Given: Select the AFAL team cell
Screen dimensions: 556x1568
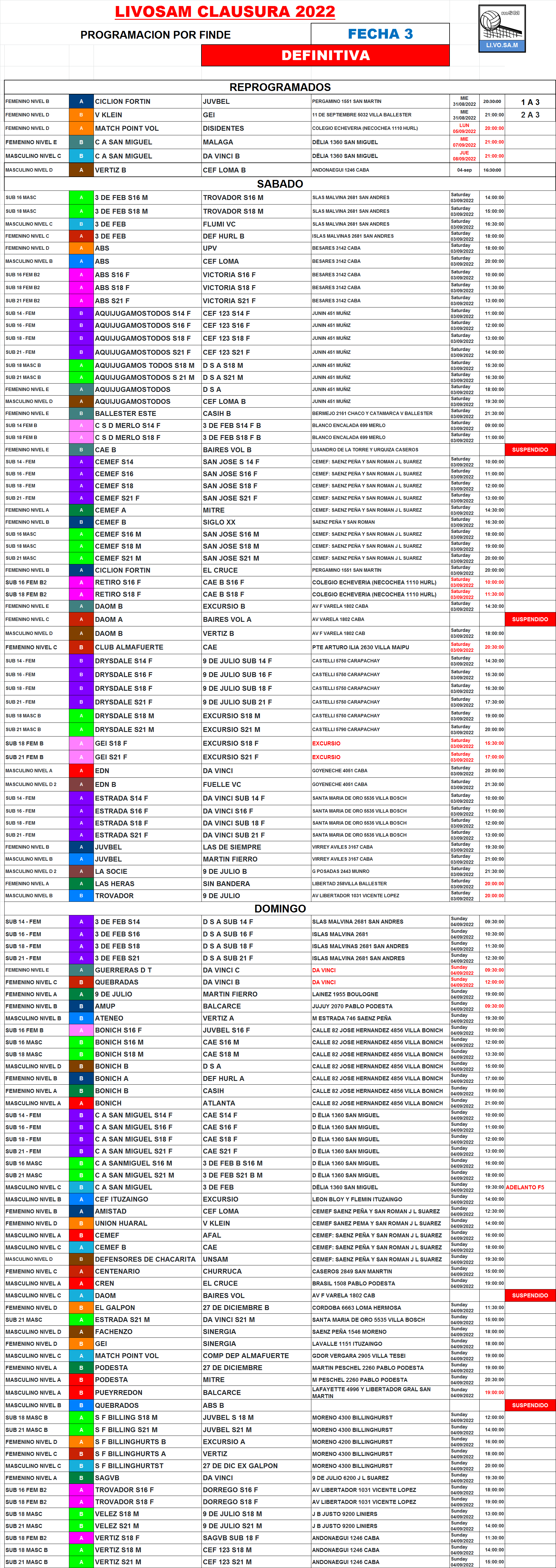Looking at the screenshot, I should point(256,1236).
